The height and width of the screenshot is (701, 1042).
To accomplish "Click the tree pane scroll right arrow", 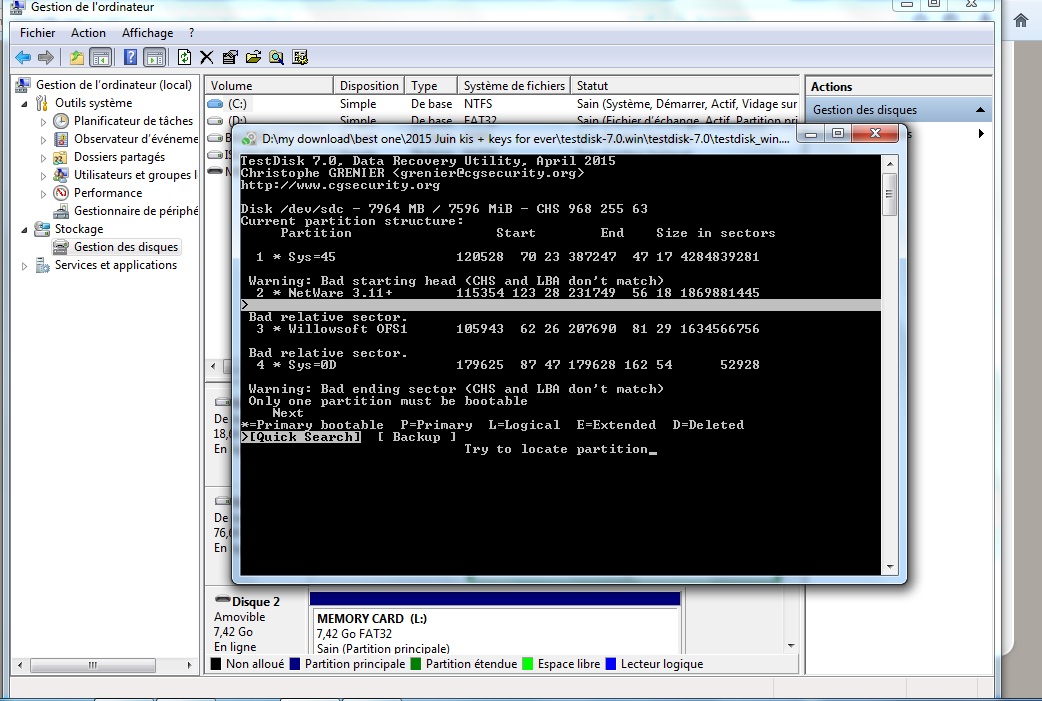I will pos(189,665).
